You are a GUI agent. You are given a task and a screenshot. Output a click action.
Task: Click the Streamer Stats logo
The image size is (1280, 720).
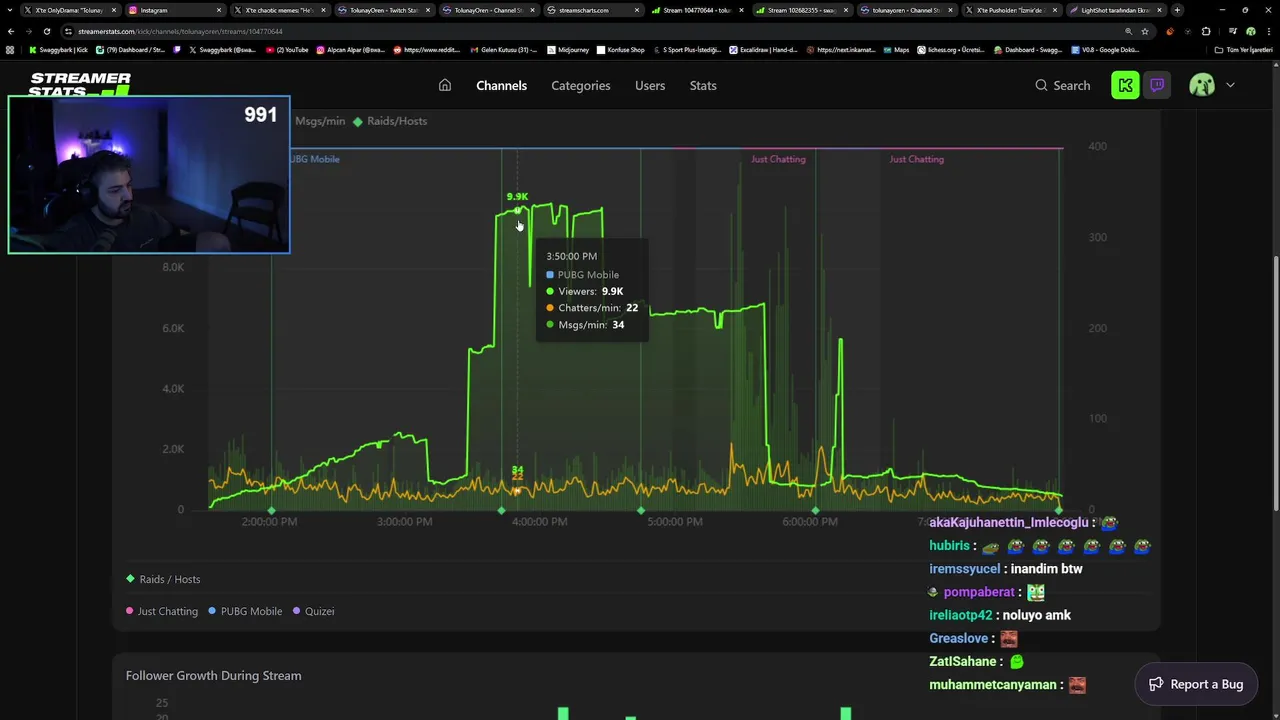[80, 84]
